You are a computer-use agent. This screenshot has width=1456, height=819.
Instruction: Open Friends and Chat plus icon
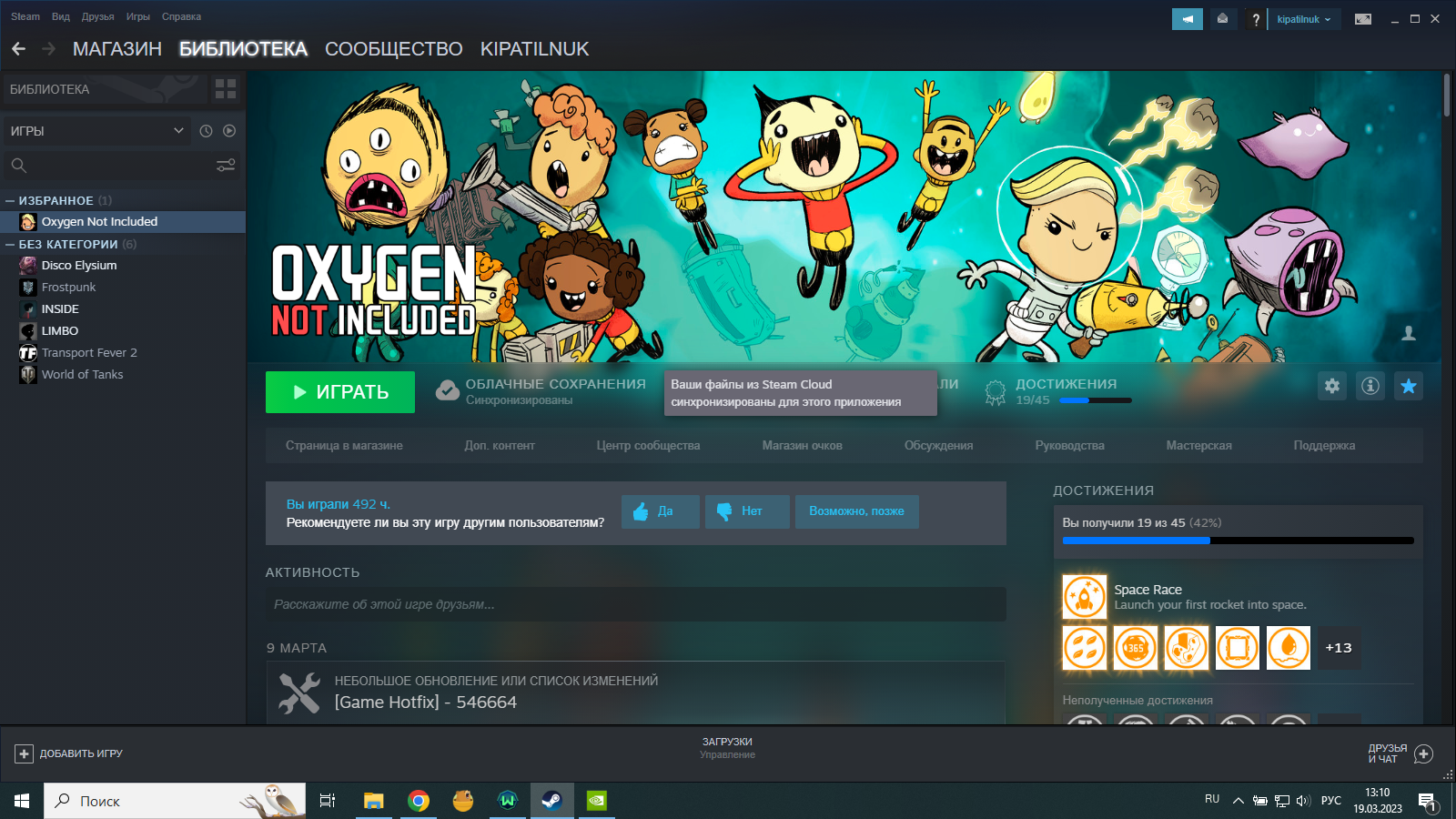point(1424,753)
